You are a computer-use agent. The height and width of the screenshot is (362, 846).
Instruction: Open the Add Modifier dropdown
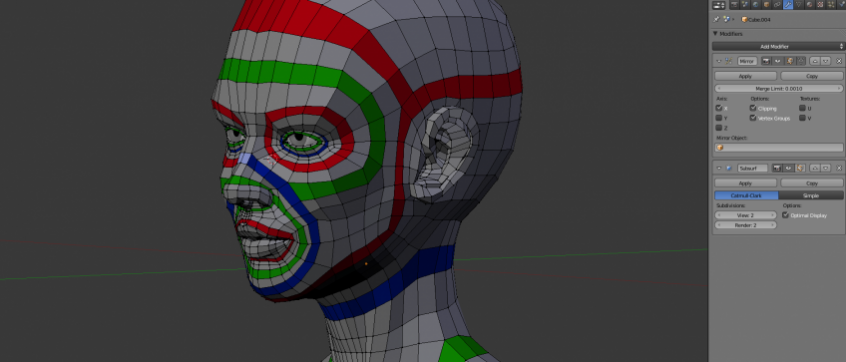[777, 46]
